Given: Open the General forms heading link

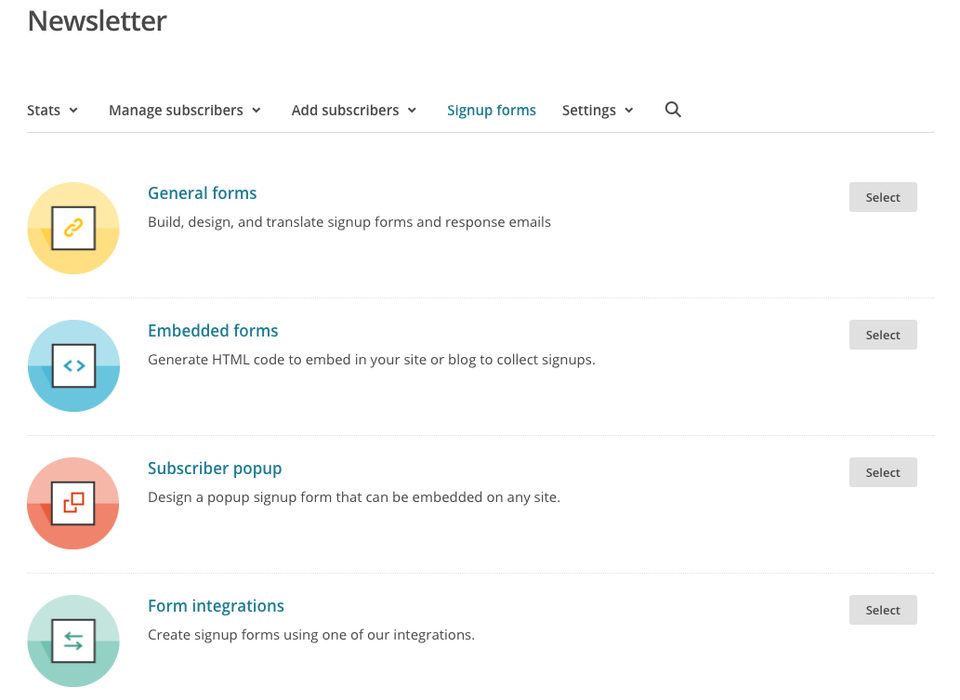Looking at the screenshot, I should [x=202, y=193].
